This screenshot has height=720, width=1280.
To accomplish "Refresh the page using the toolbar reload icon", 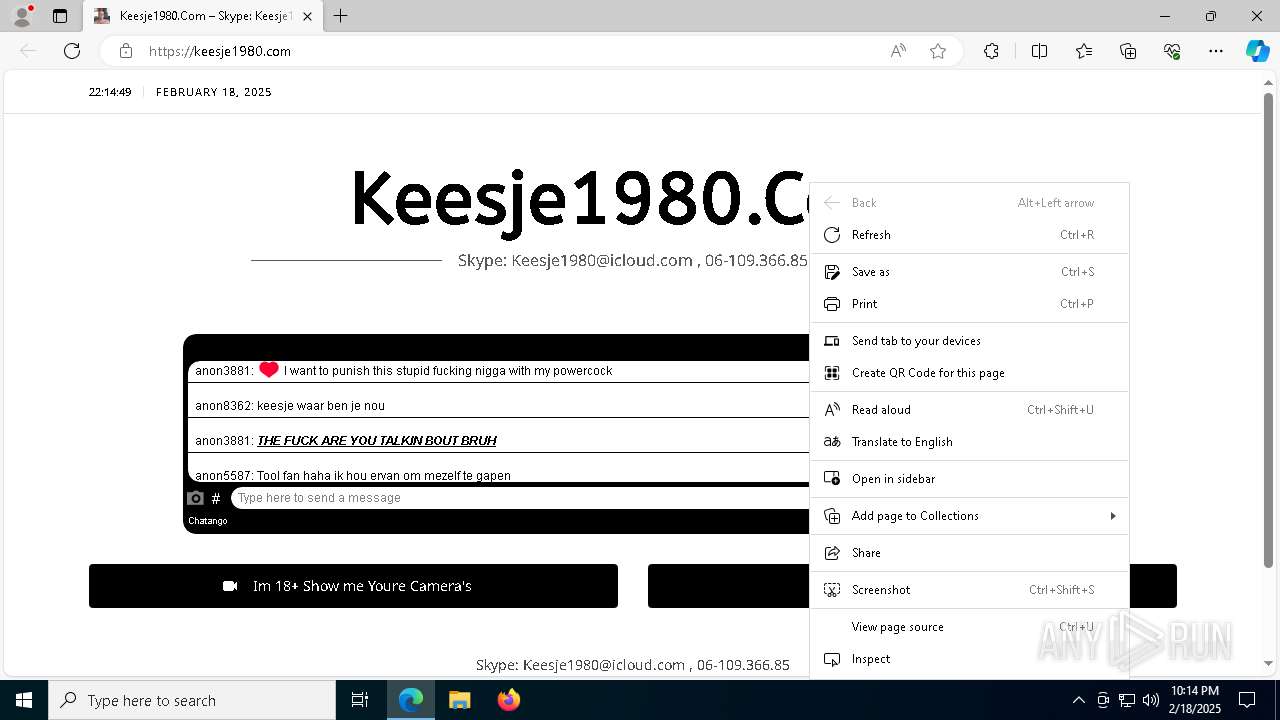I will 72,51.
